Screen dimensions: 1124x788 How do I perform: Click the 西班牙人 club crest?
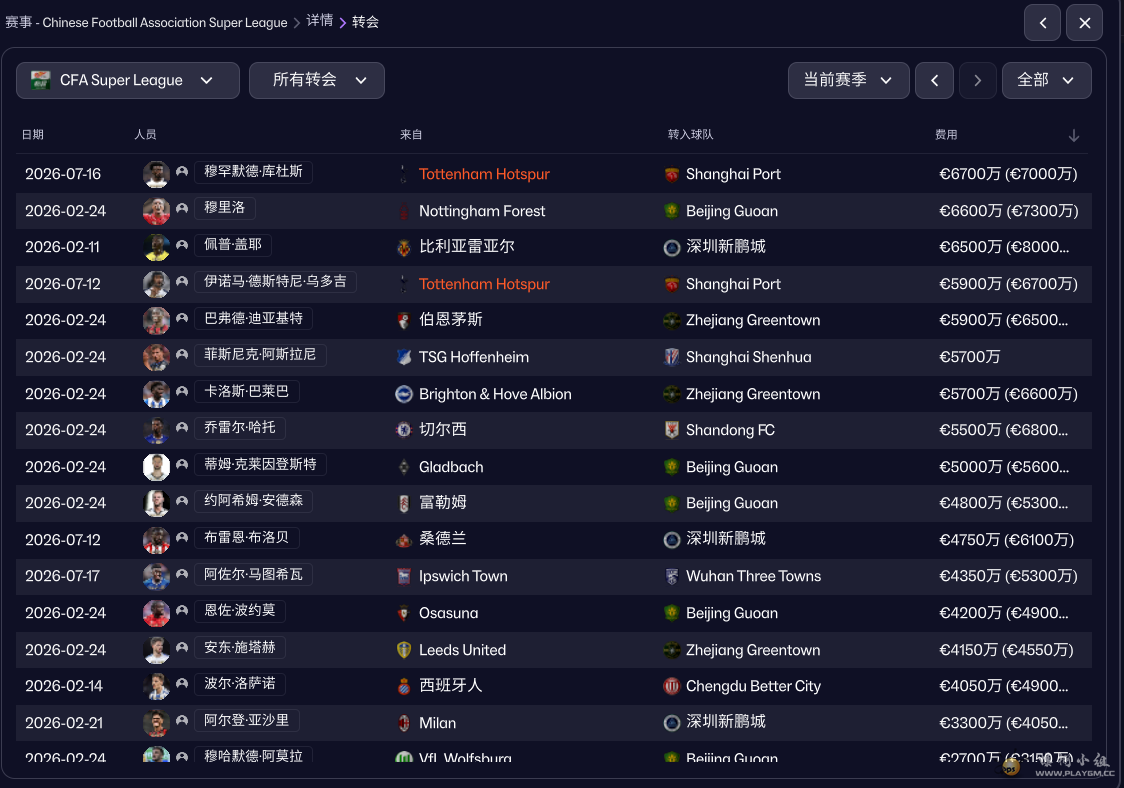(x=404, y=686)
